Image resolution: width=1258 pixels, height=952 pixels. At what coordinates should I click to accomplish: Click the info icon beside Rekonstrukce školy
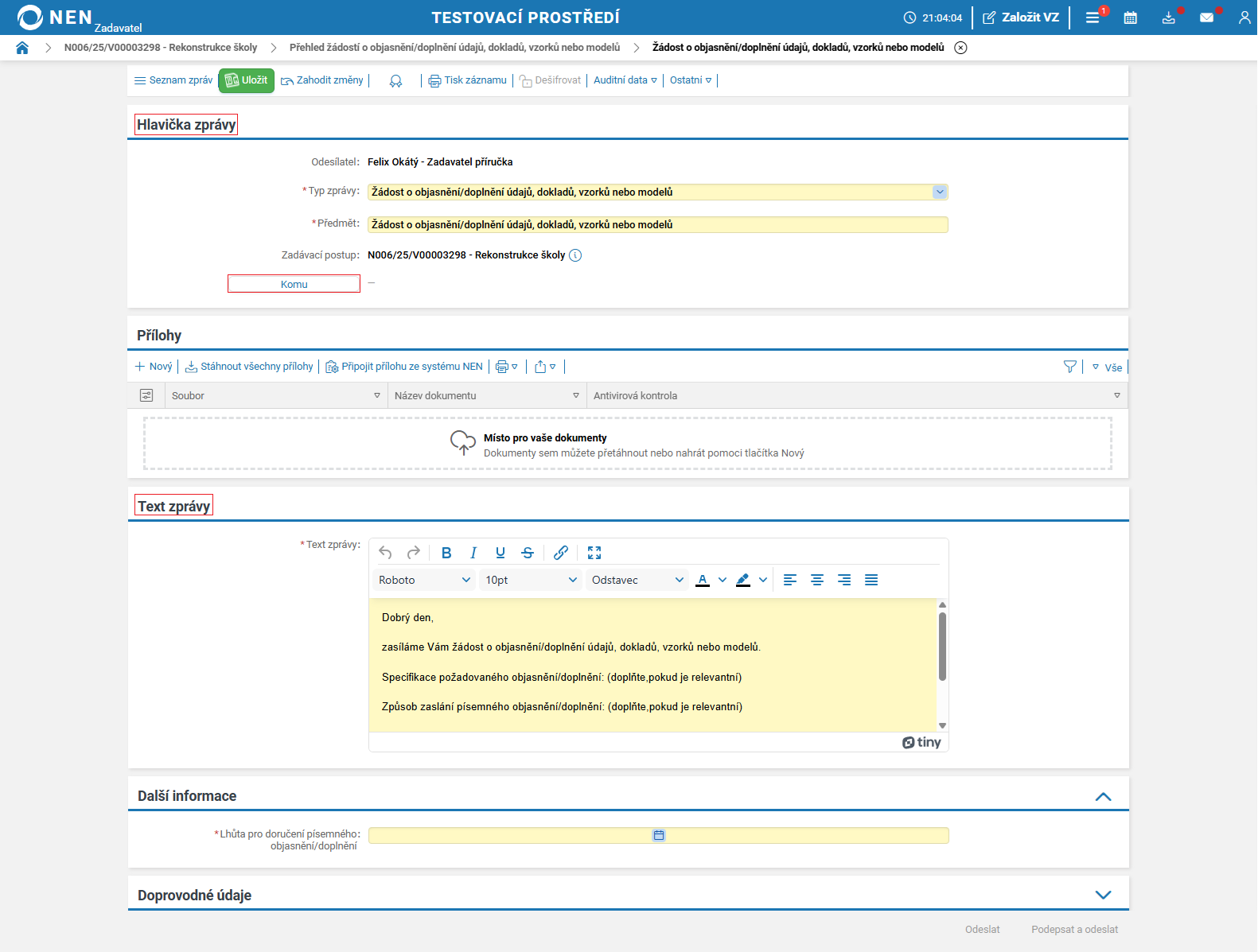(x=575, y=255)
